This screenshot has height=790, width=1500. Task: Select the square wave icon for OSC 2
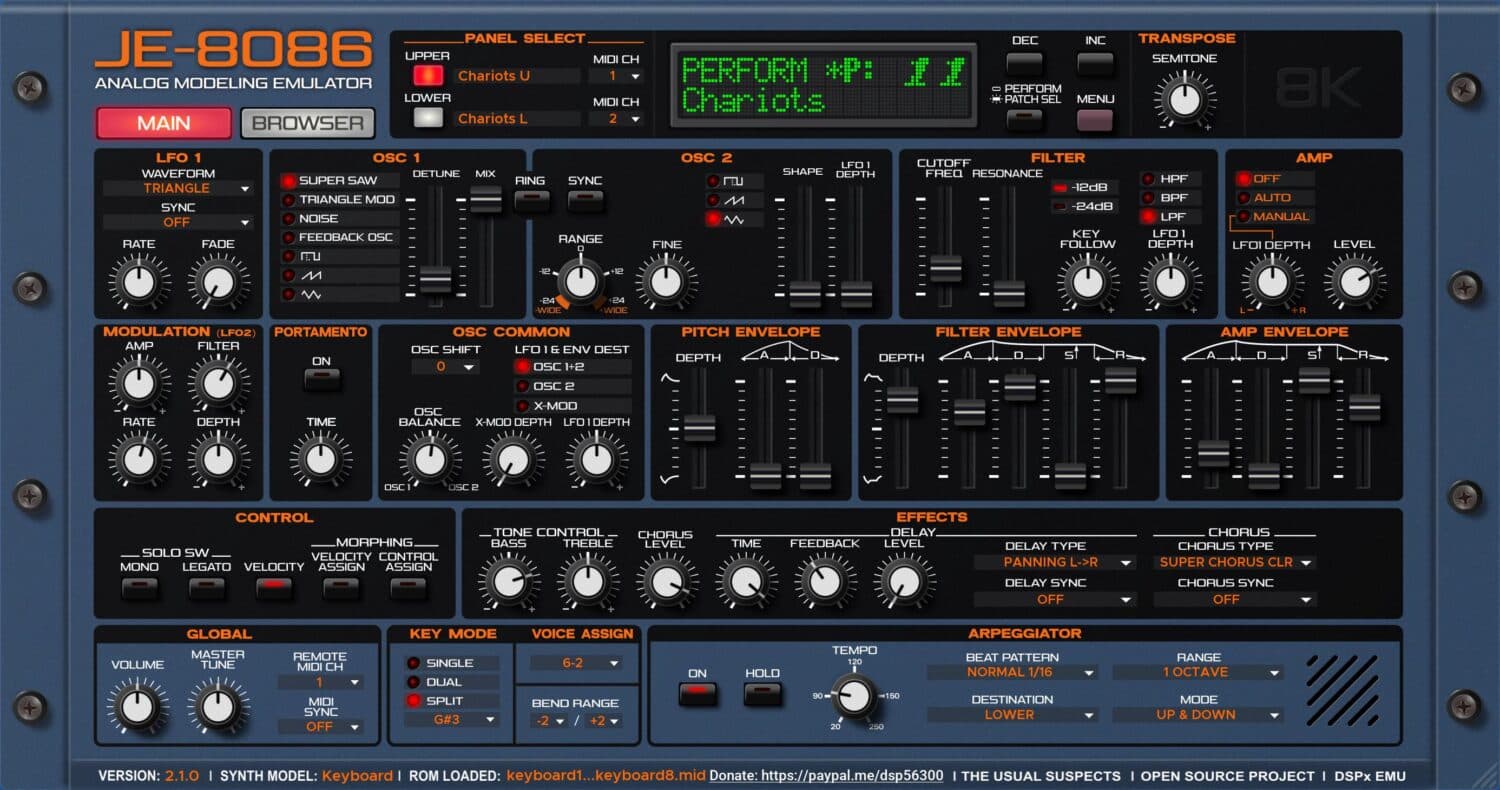730,180
